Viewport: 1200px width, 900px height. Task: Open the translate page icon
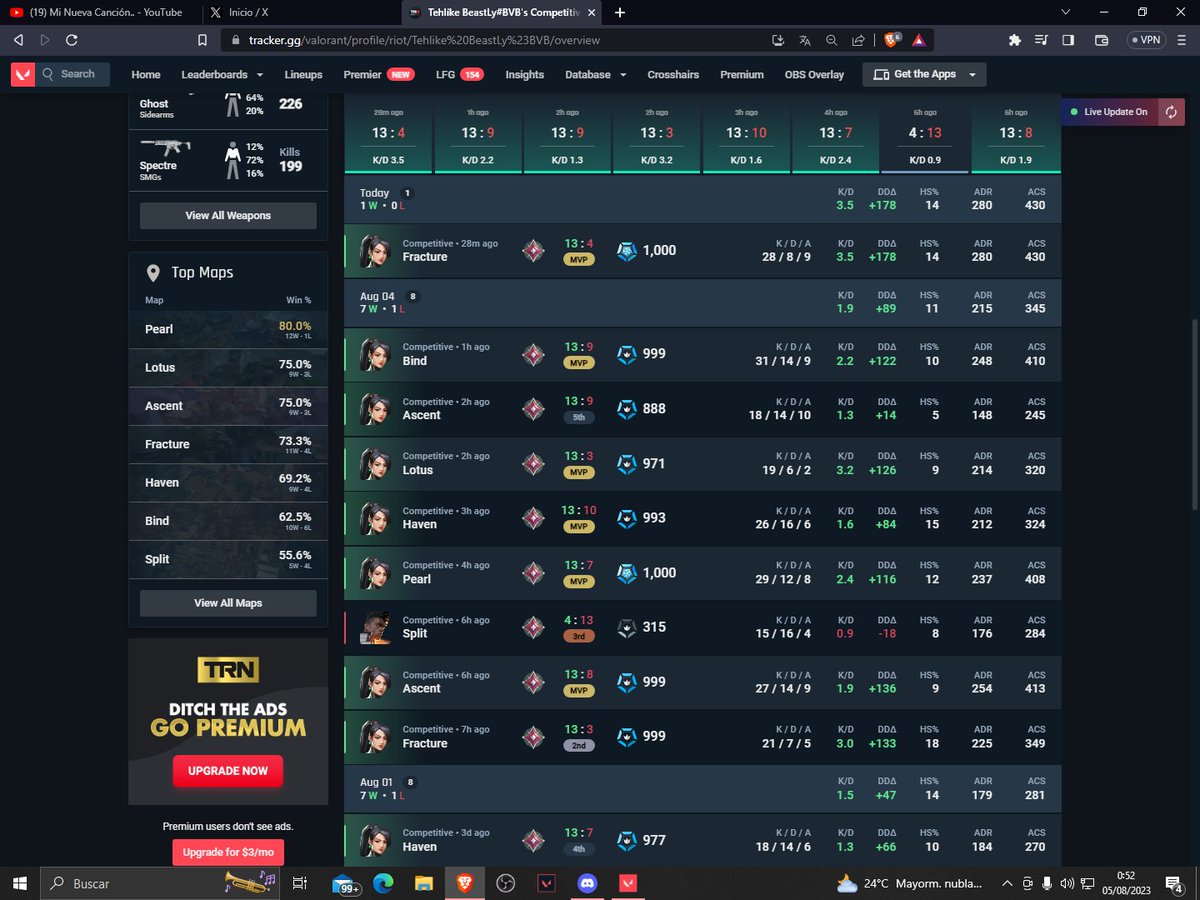point(805,41)
